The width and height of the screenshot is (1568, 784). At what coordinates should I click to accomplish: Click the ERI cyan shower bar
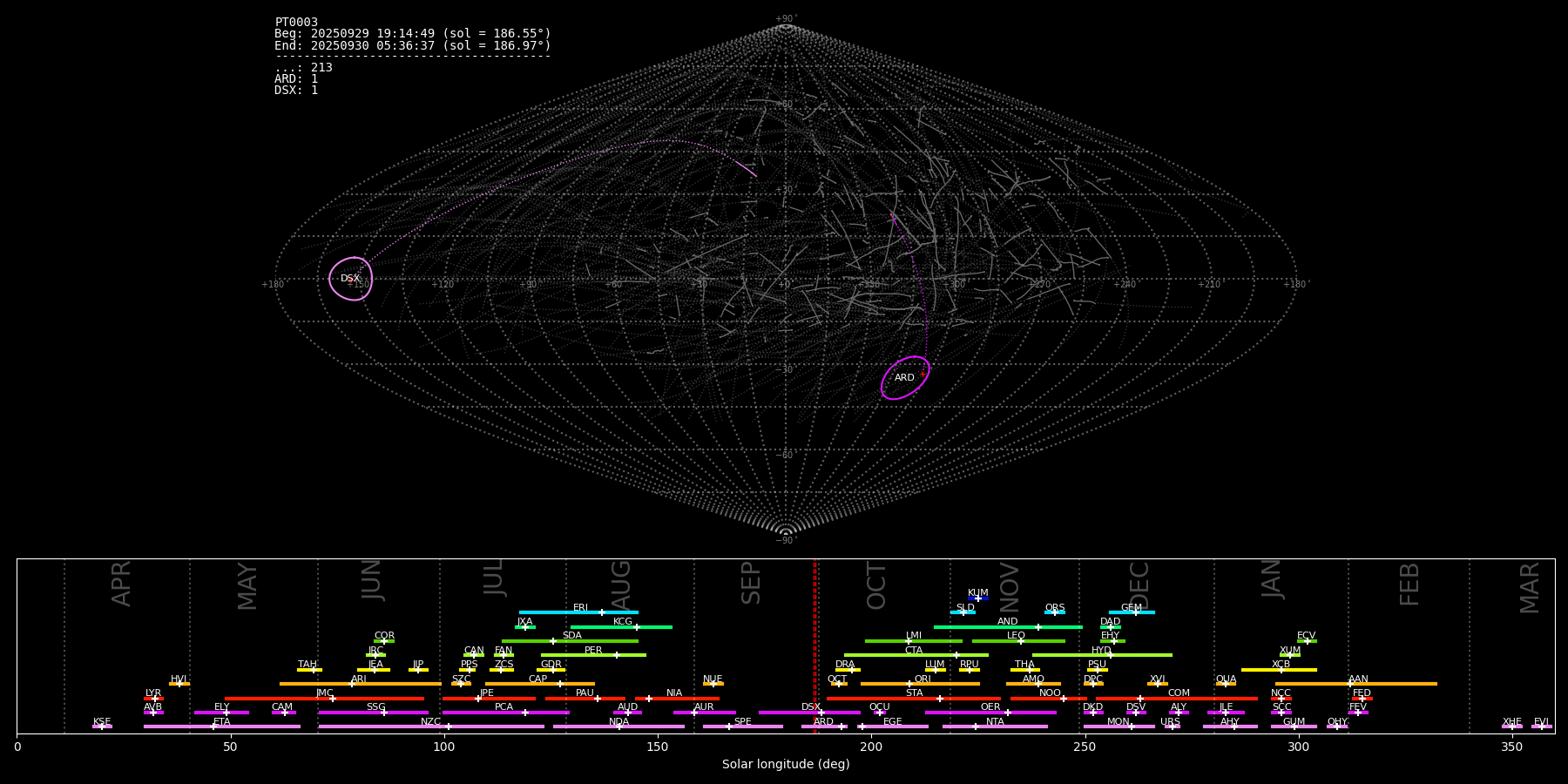point(578,612)
